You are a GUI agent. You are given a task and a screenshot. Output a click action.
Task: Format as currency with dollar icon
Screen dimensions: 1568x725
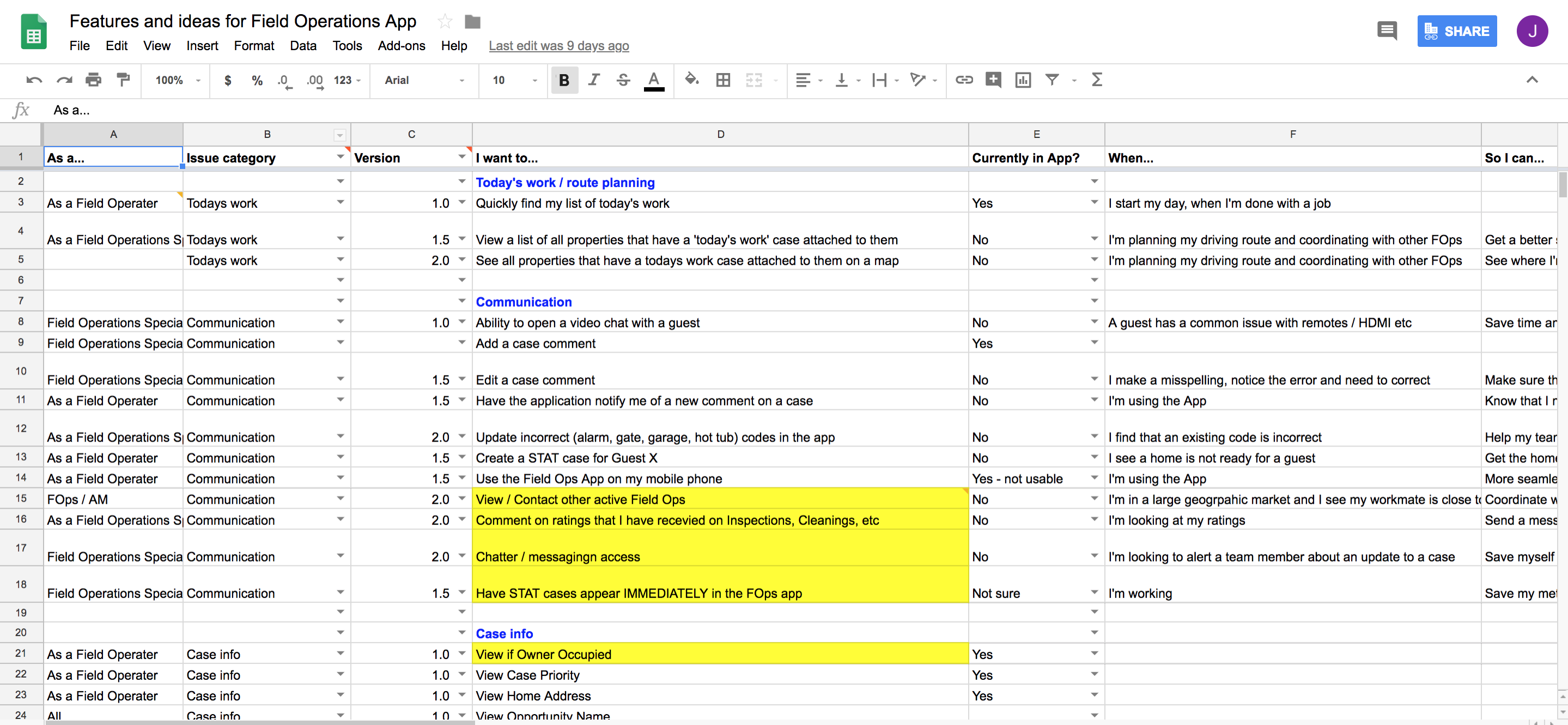[x=228, y=80]
